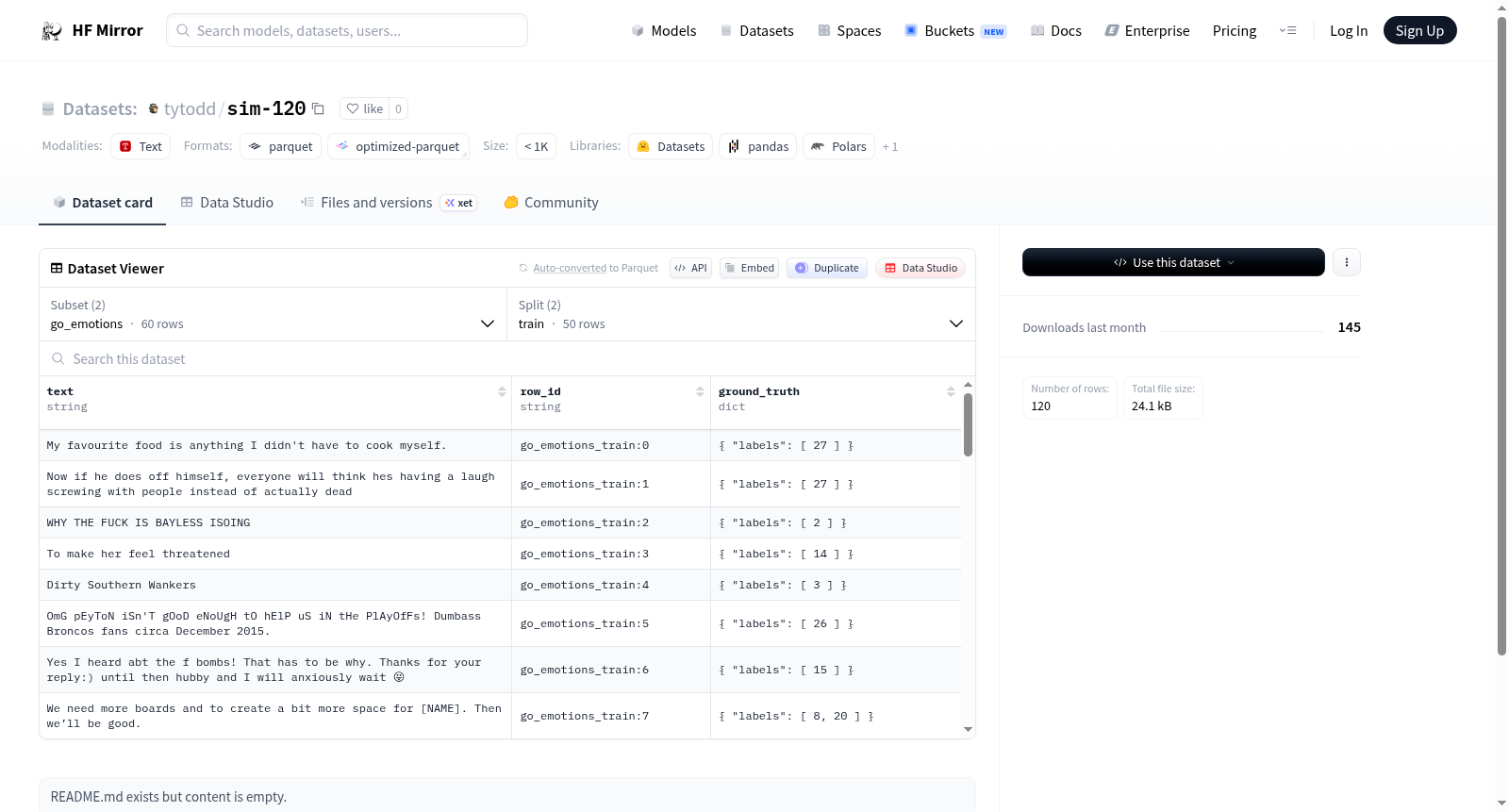Select the Datasets library tag
This screenshot has height=812, width=1509.
[x=672, y=146]
